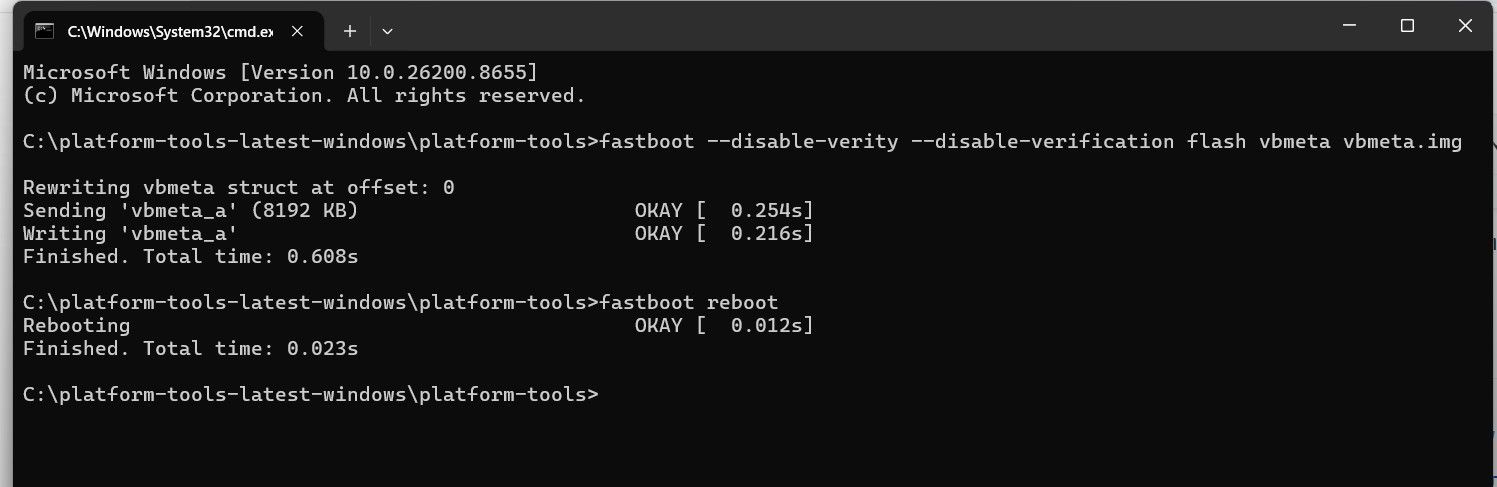Screen dimensions: 1497x487
Task: Click the '--disable-verification' flag in the command
Action: coord(1043,142)
